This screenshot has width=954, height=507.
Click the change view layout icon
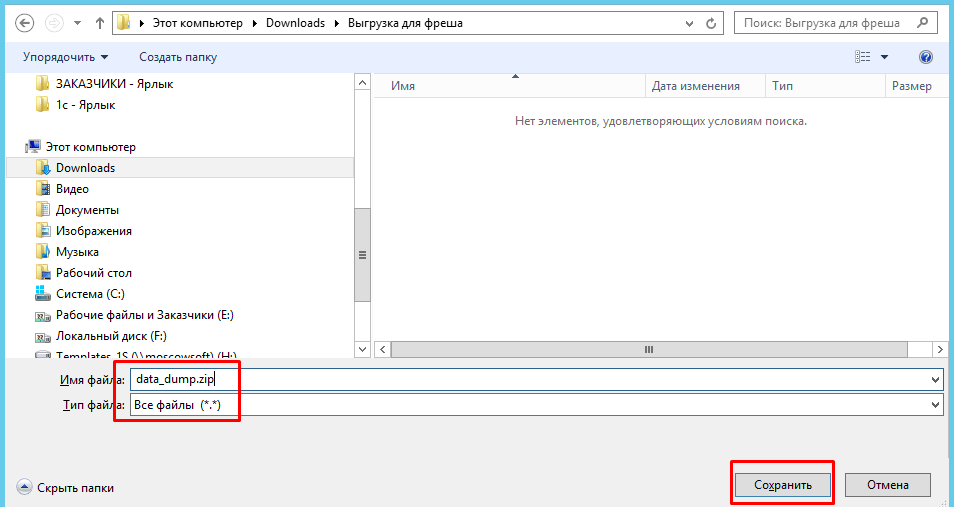(x=863, y=57)
